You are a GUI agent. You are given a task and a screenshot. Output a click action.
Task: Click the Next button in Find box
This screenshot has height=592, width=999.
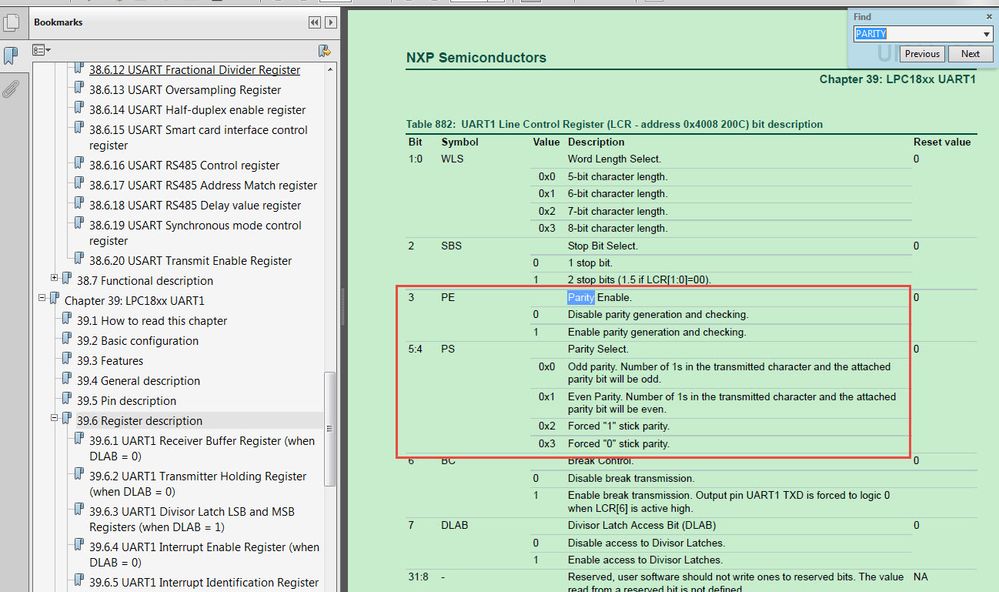970,54
